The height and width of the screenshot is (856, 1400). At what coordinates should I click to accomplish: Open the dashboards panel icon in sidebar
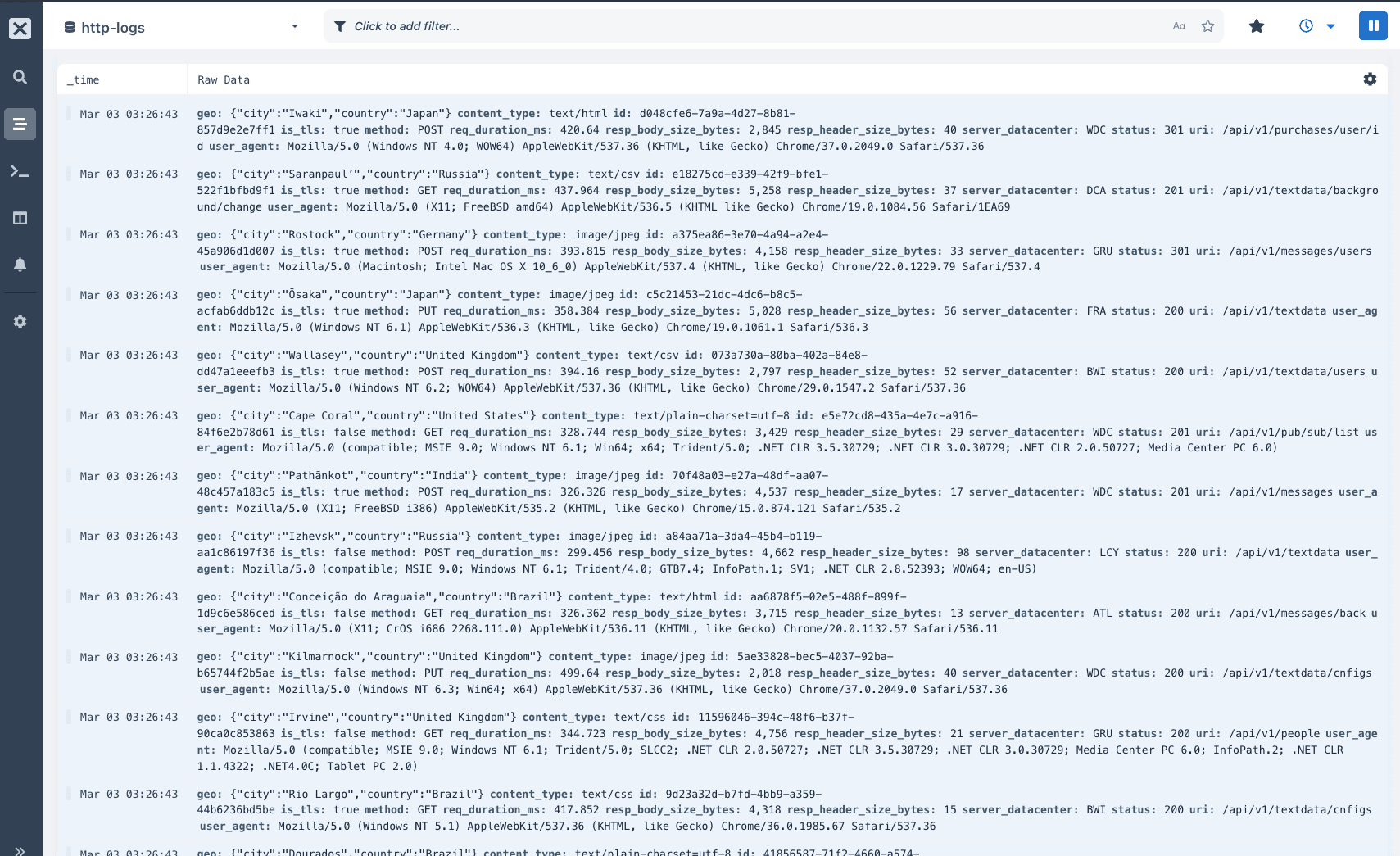pyautogui.click(x=20, y=218)
